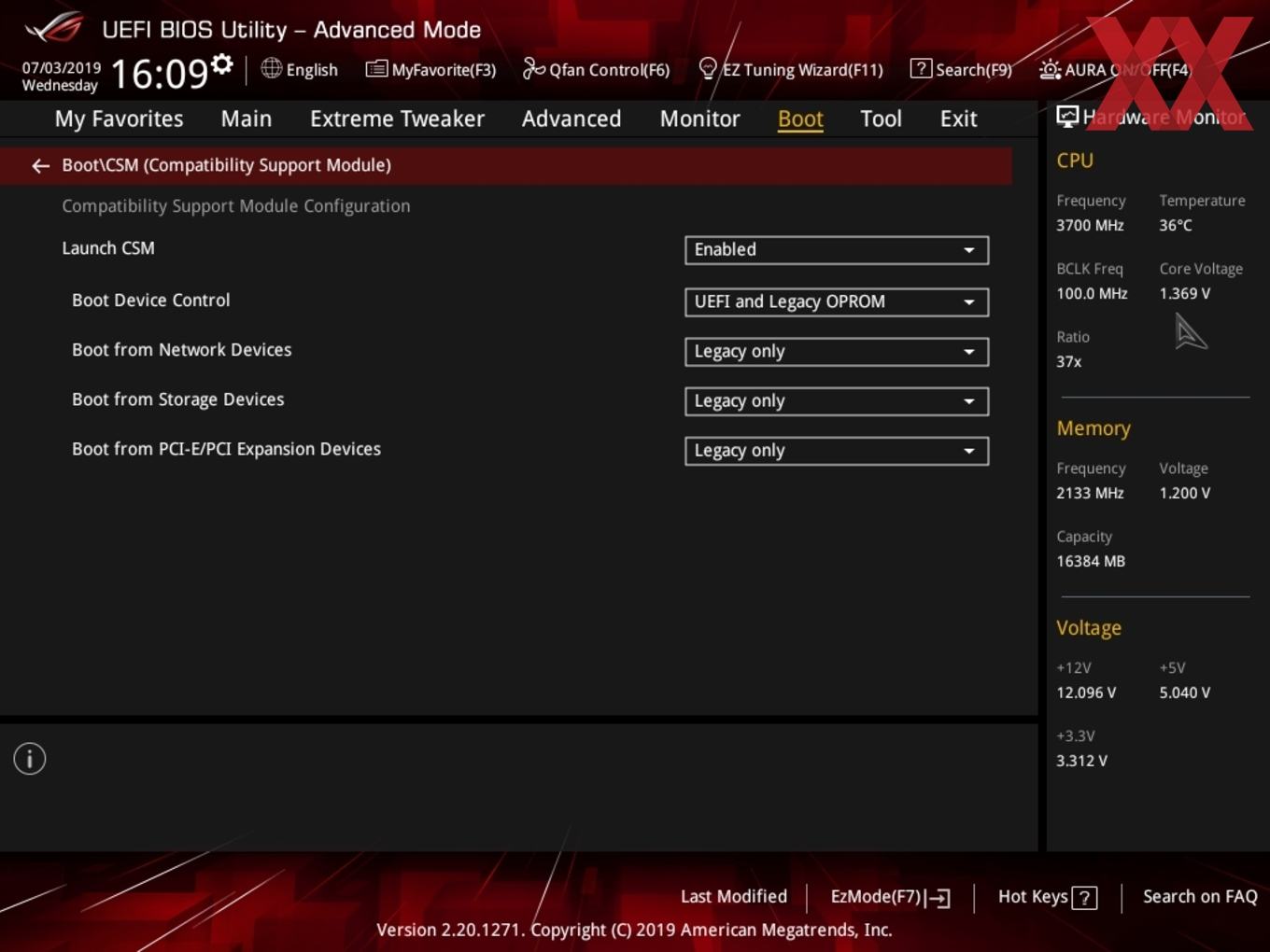Open the Boot Device Control dropdown
This screenshot has width=1270, height=952.
[837, 302]
